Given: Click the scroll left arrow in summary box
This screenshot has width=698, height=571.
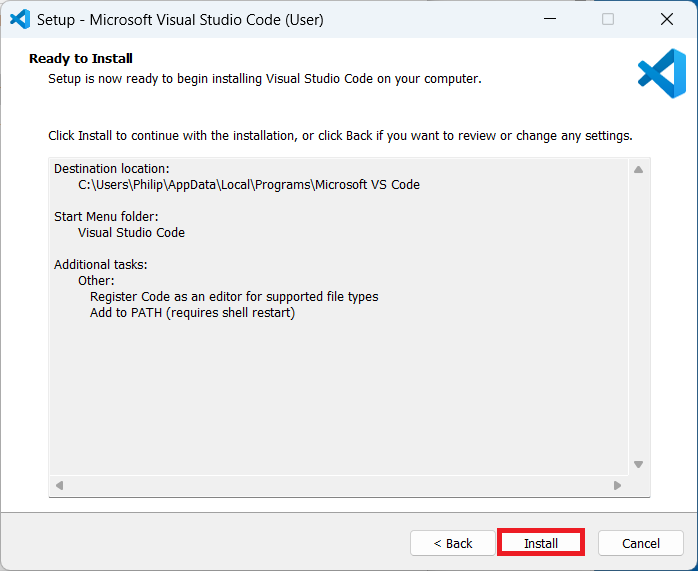Looking at the screenshot, I should tap(59, 486).
